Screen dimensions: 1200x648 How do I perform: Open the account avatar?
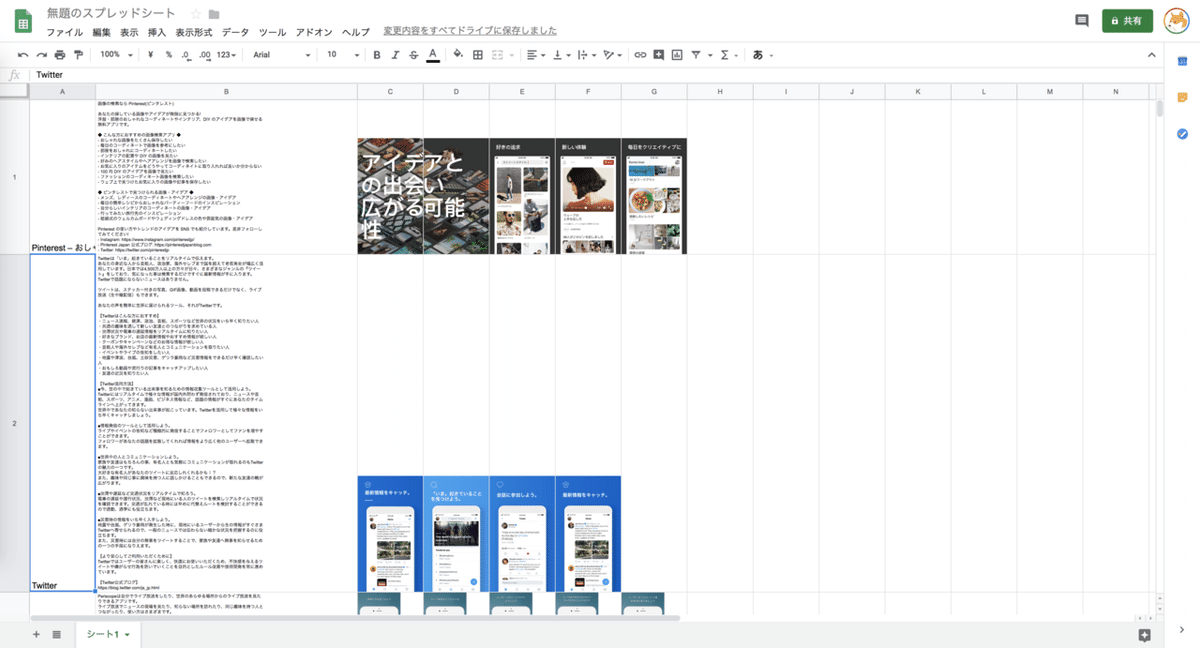coord(1176,20)
